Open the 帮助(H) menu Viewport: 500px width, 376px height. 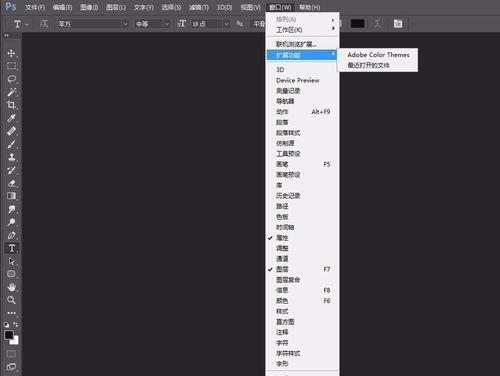click(x=310, y=7)
